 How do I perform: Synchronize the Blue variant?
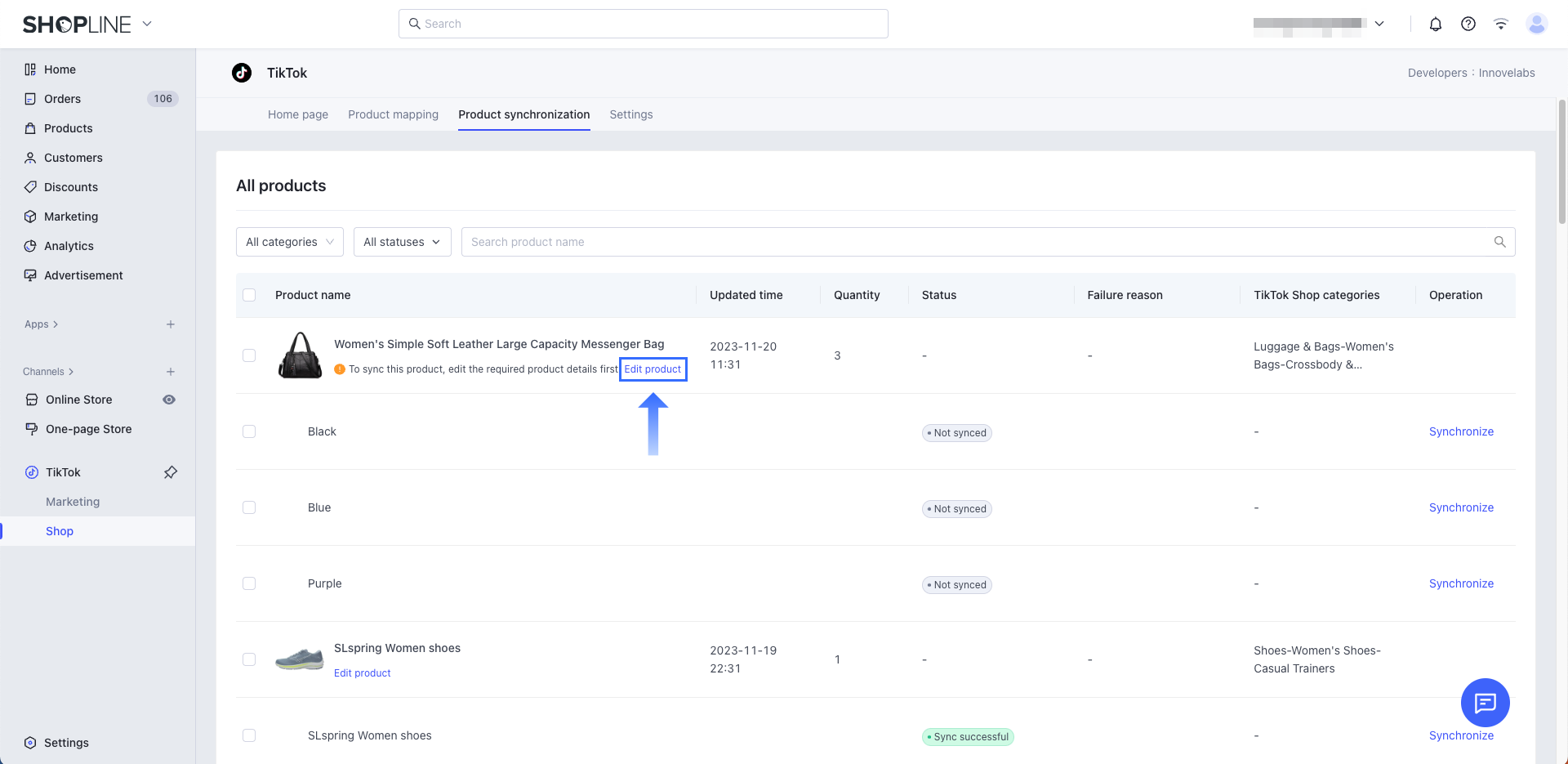tap(1461, 507)
